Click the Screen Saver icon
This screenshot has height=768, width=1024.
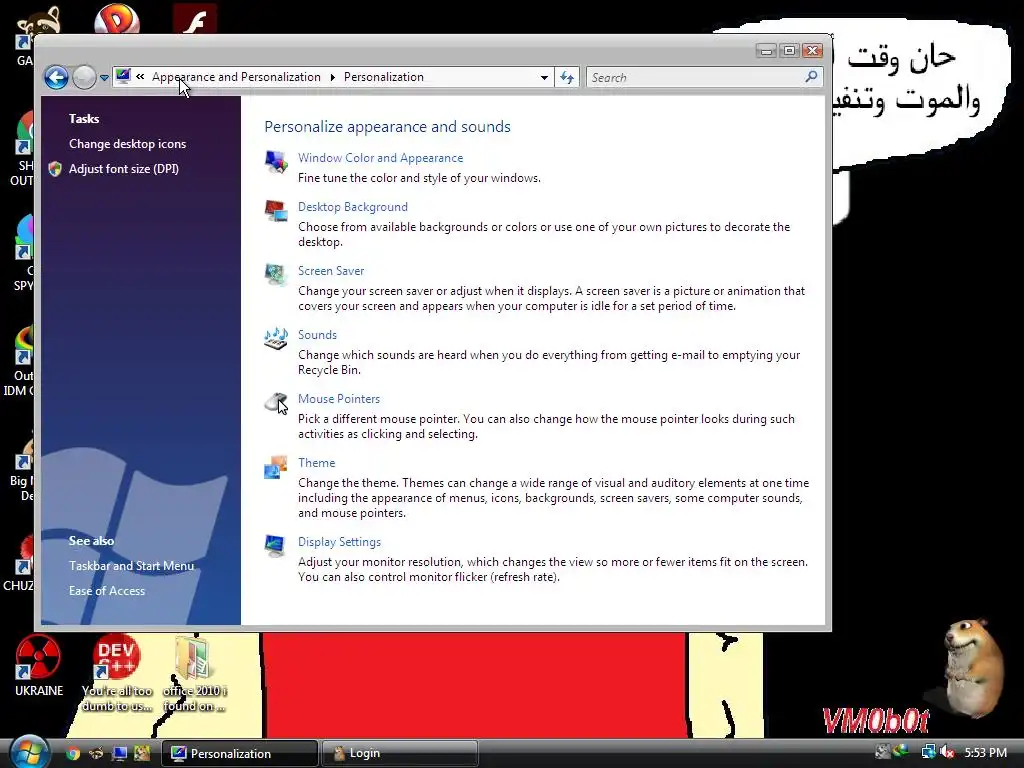point(276,274)
